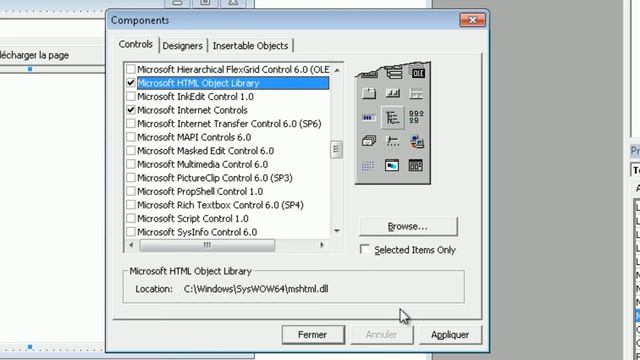Select the Microsoft SysInfo Control 6.0 row text
Image resolution: width=640 pixels, height=360 pixels.
pyautogui.click(x=197, y=232)
